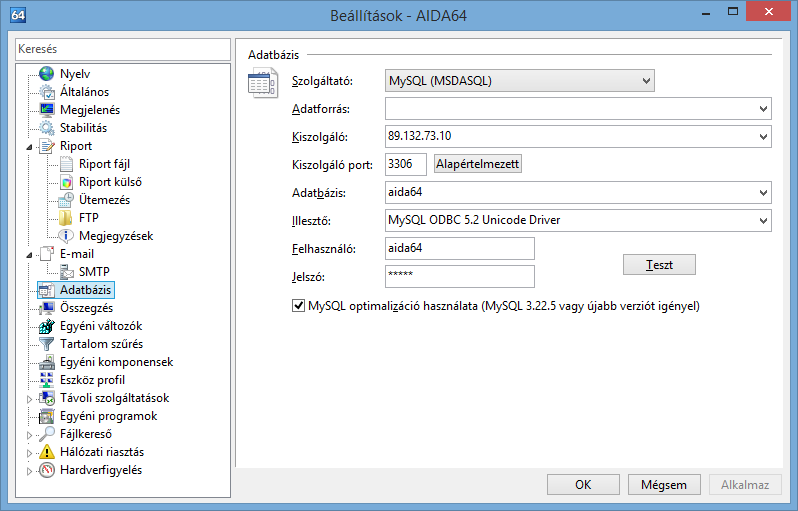The width and height of the screenshot is (798, 511).
Task: Click the Nyelv globe icon
Action: [x=46, y=74]
